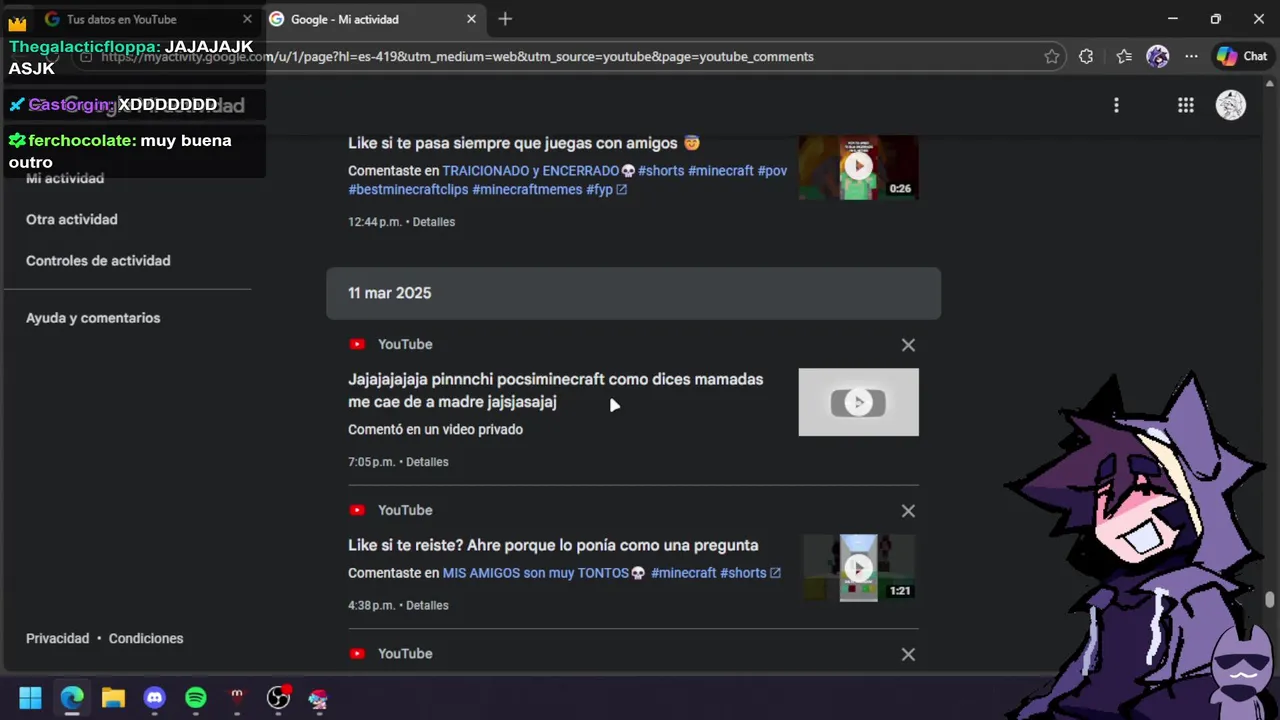
Task: Play the MIS AMIGOS son muy TONTOS thumbnail
Action: point(858,568)
